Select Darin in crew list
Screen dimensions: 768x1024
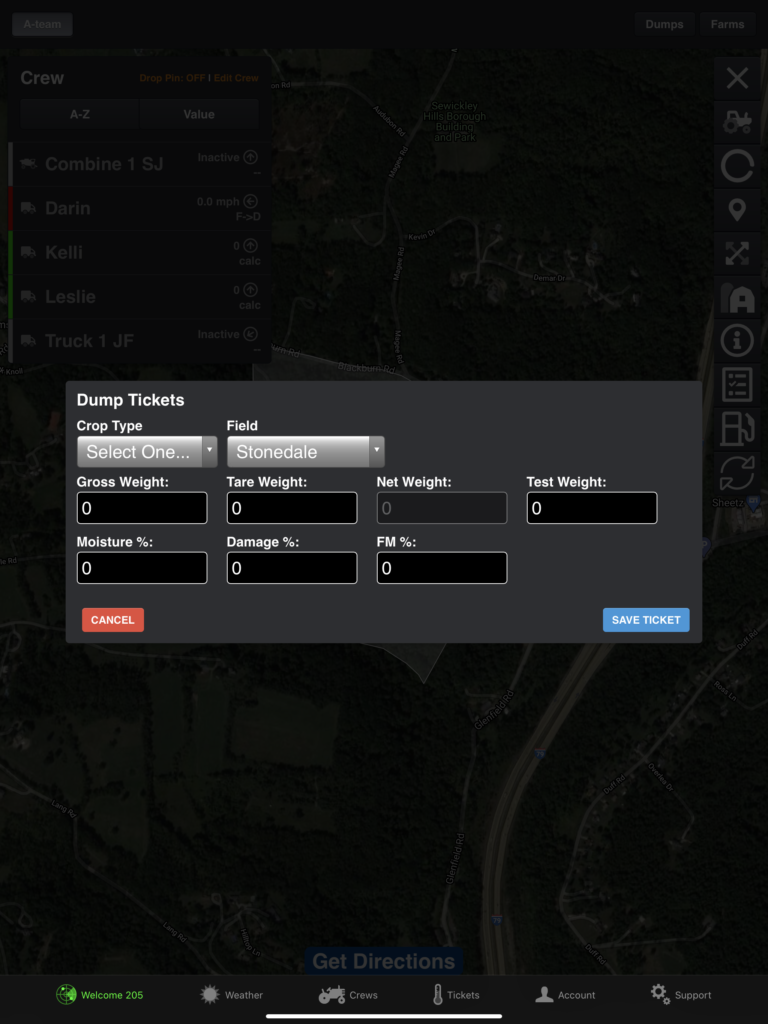(141, 208)
